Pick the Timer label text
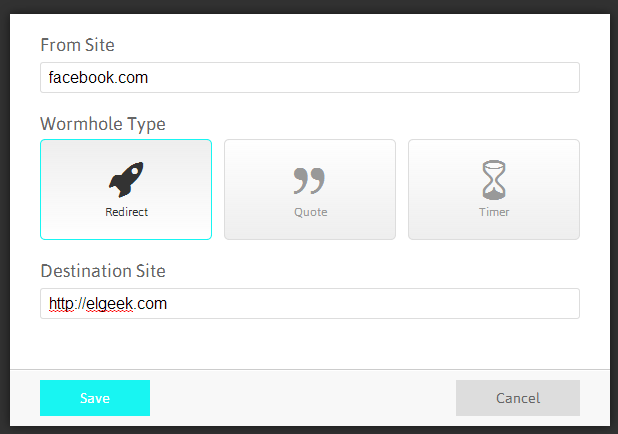Screen dimensions: 618x434 coord(494,212)
